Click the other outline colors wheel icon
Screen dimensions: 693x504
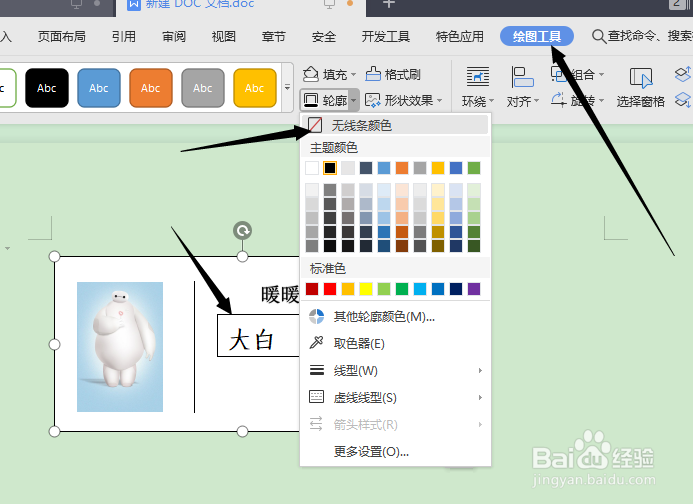[x=316, y=317]
